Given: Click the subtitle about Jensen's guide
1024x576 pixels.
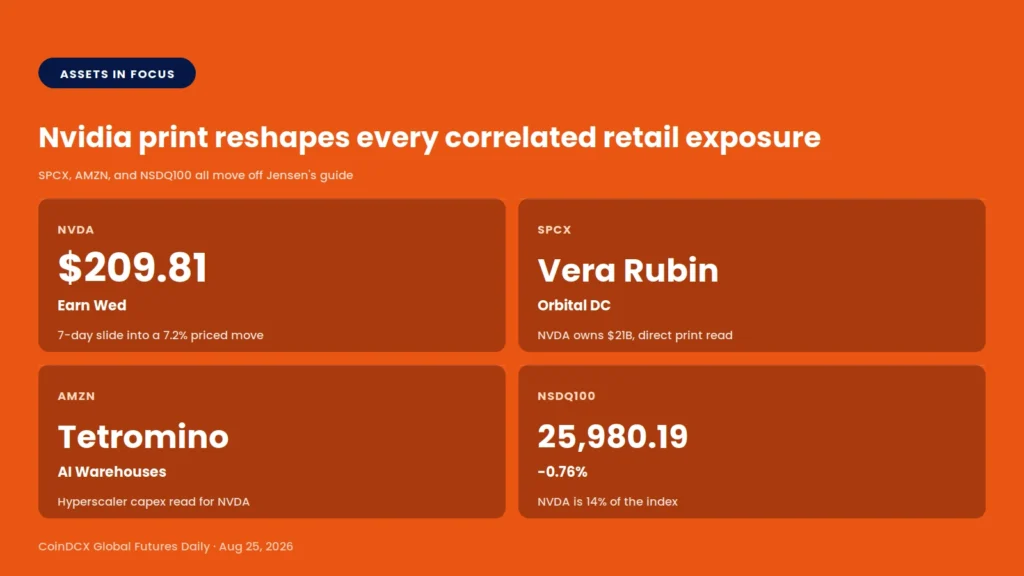Looking at the screenshot, I should (195, 175).
